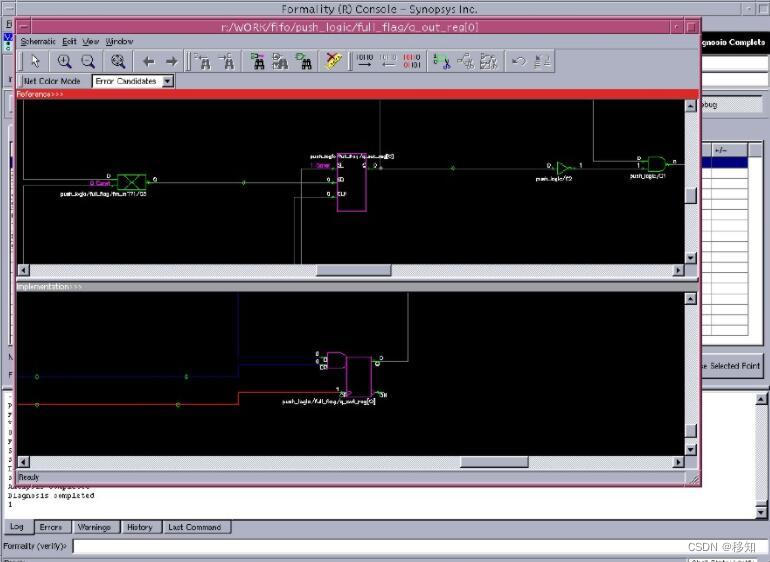This screenshot has width=770, height=562.
Task: Select the AND gate in Reference schematic
Action: pos(657,164)
